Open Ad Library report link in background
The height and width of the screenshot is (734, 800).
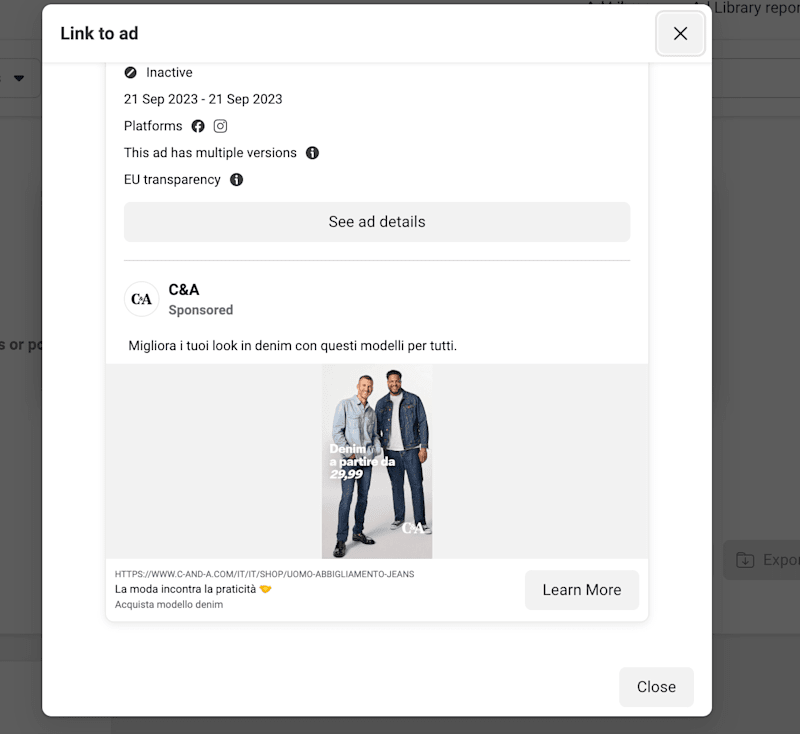[756, 8]
